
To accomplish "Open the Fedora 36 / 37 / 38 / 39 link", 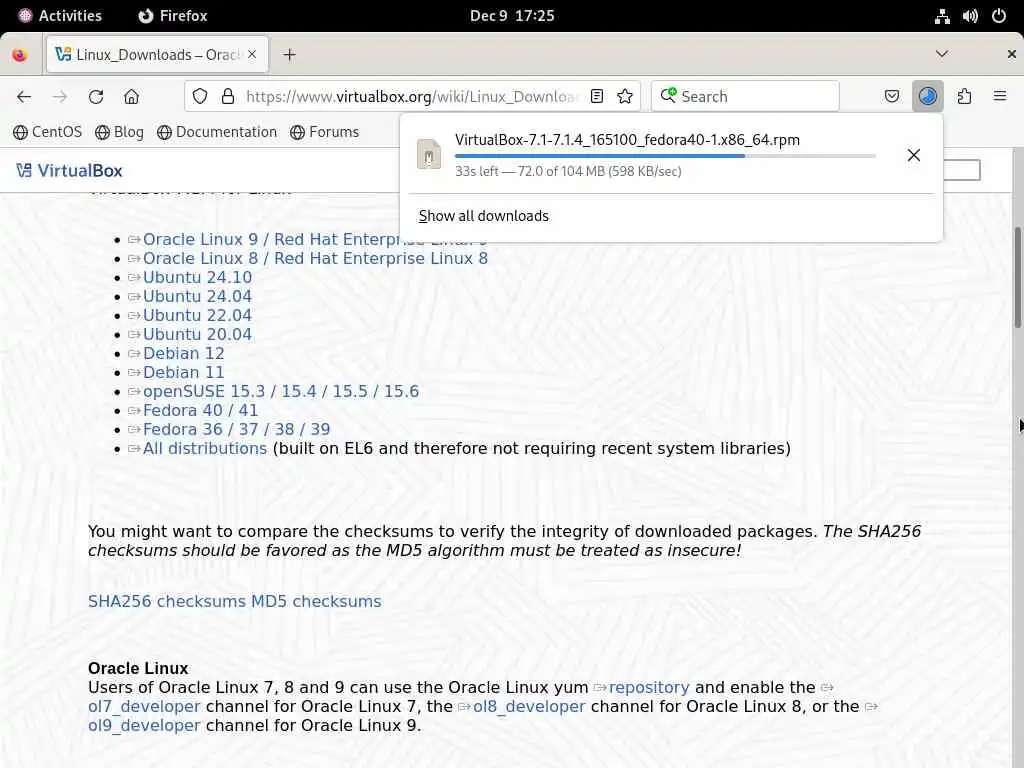I will (236, 429).
